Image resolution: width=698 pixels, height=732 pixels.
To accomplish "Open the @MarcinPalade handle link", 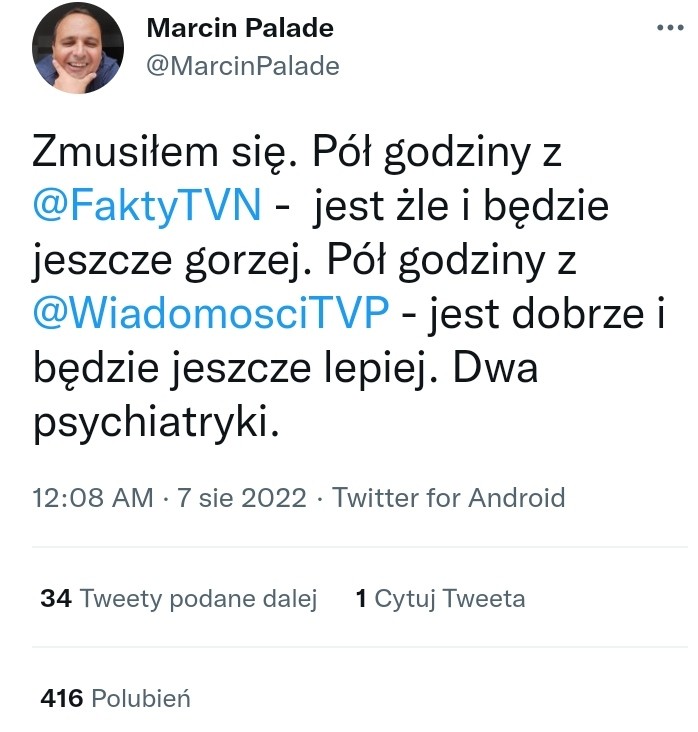I will point(243,66).
